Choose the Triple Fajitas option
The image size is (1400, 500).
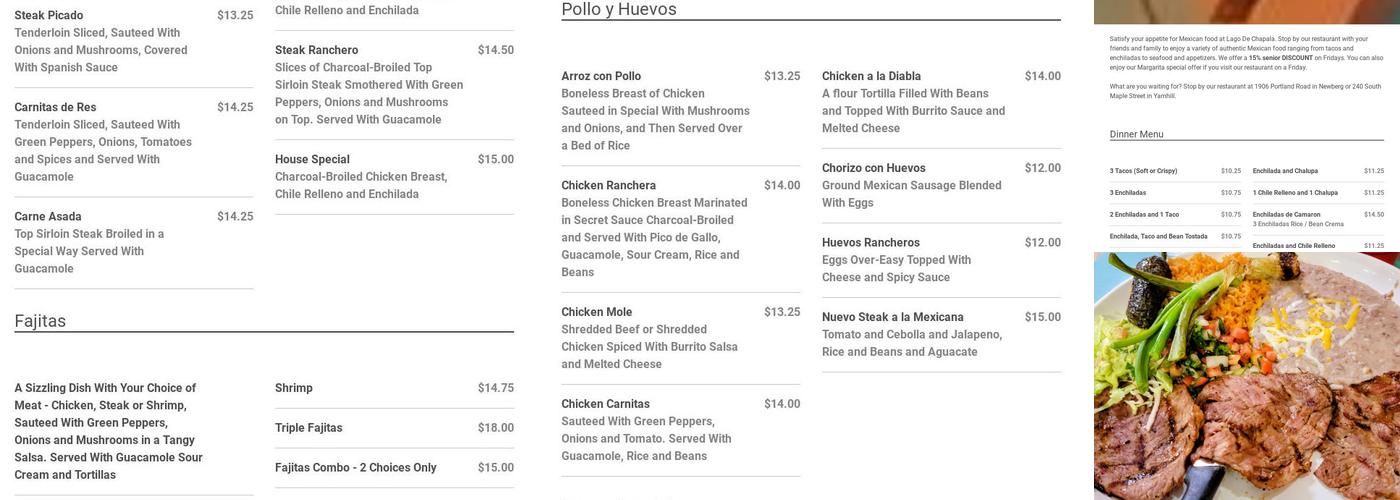point(309,428)
